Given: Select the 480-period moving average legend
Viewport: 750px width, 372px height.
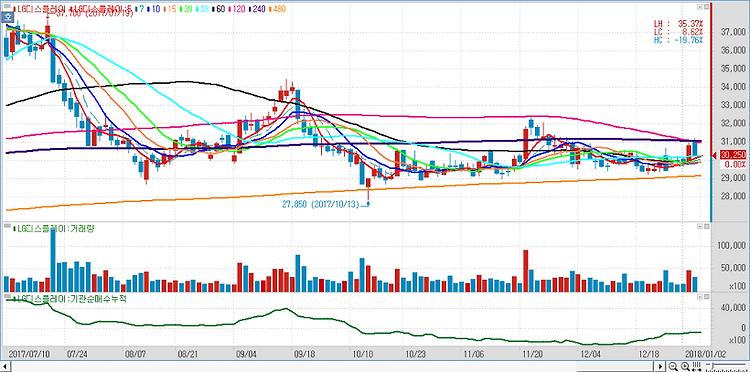Looking at the screenshot, I should click(x=278, y=9).
